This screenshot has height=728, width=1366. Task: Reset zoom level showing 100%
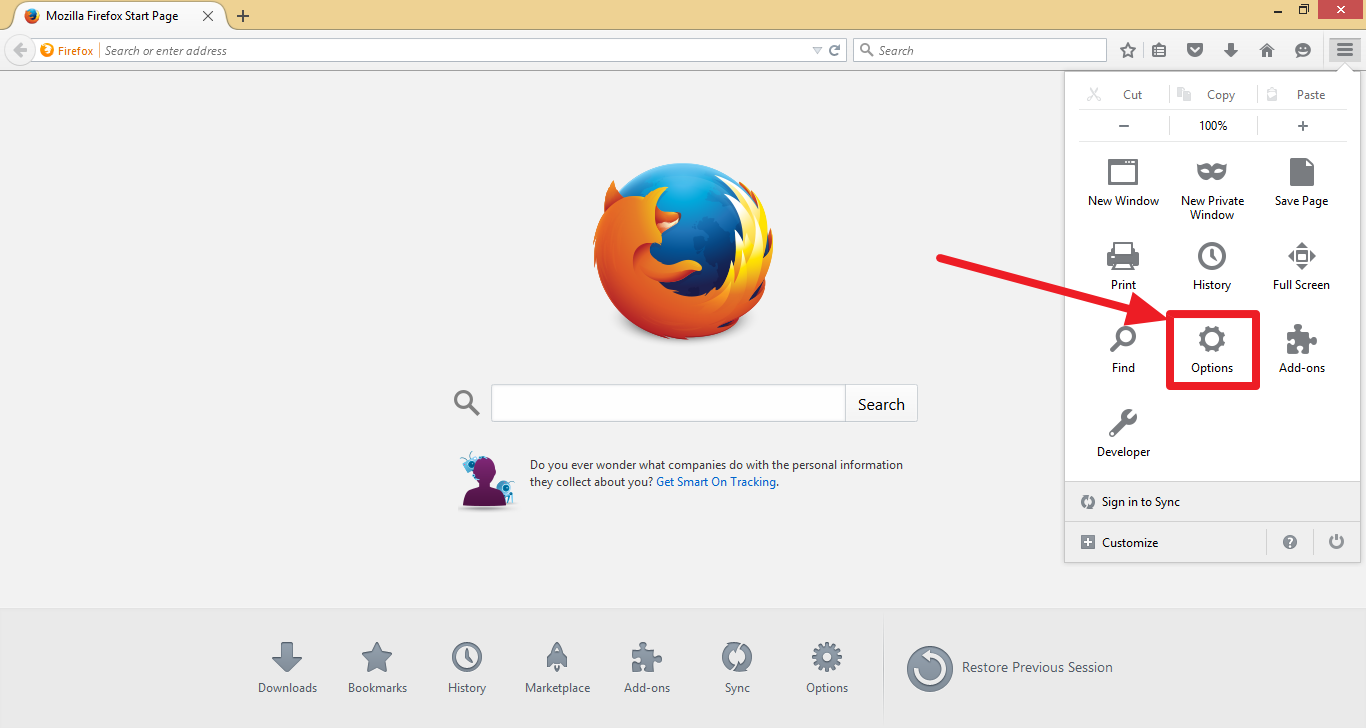coord(1213,126)
